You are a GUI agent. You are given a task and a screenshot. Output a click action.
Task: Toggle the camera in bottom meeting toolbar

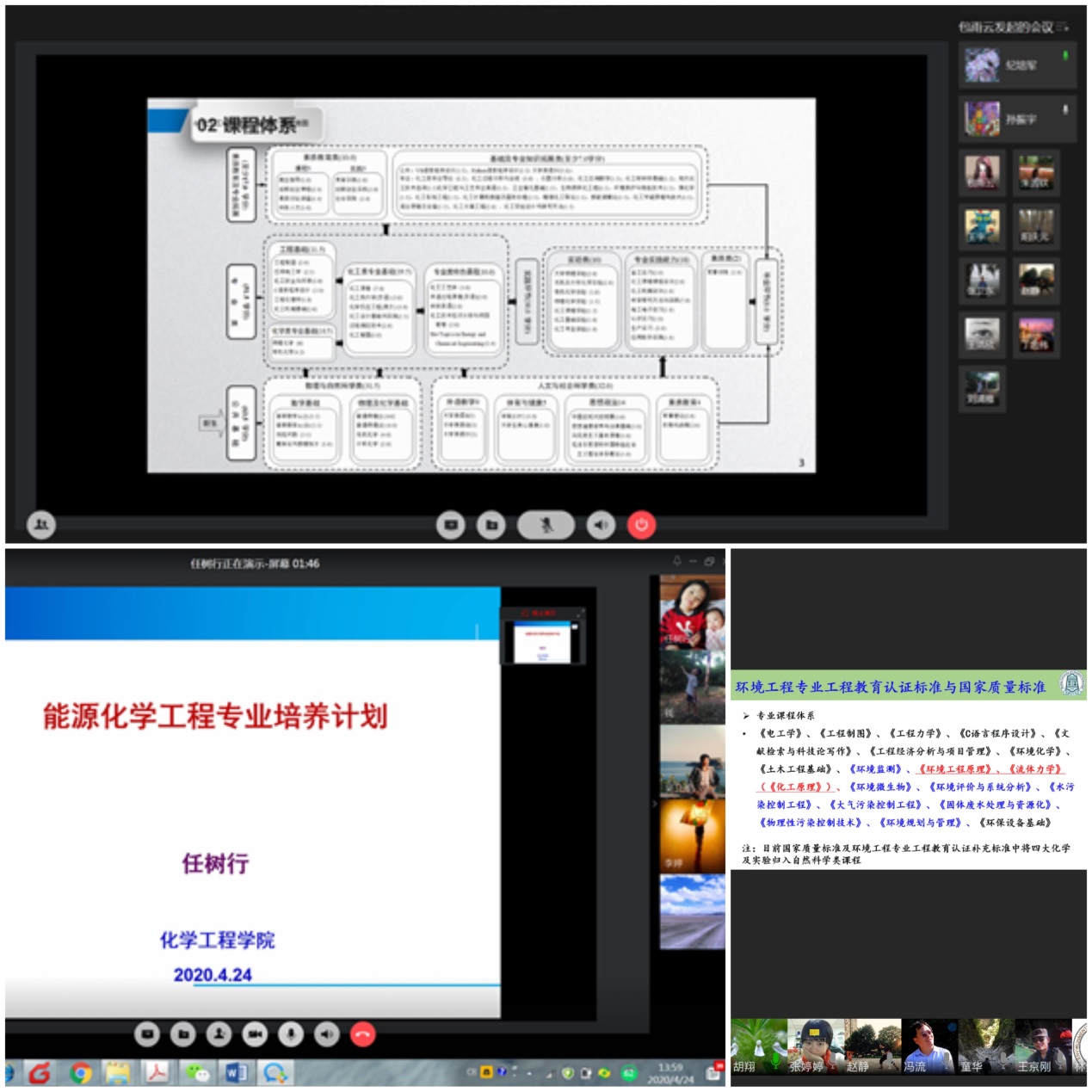tap(255, 1034)
